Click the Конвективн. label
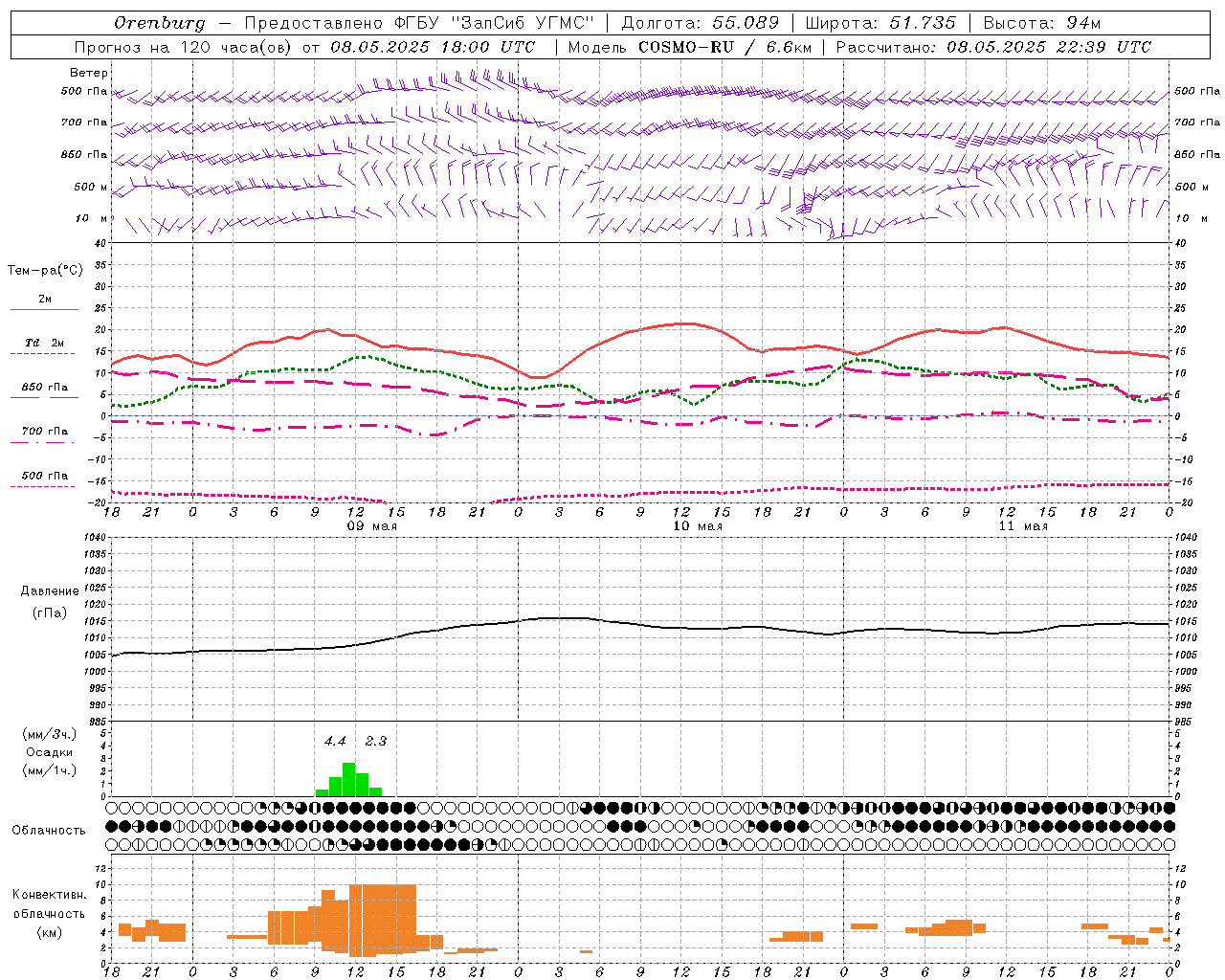The height and width of the screenshot is (980, 1225). [49, 895]
